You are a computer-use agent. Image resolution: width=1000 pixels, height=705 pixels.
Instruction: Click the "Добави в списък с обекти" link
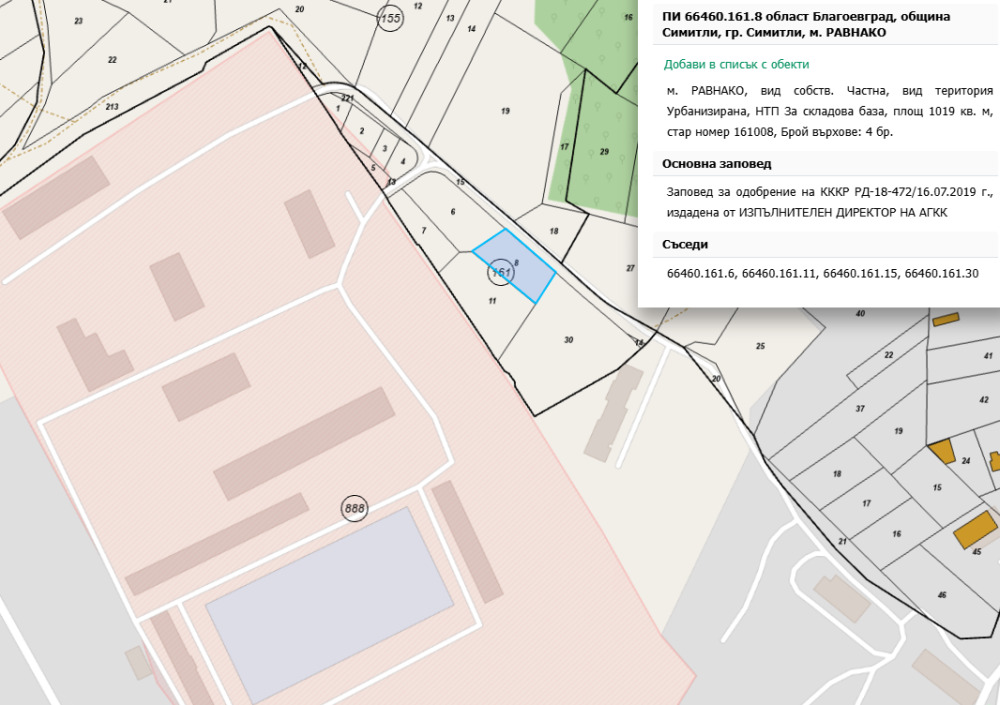tap(736, 64)
